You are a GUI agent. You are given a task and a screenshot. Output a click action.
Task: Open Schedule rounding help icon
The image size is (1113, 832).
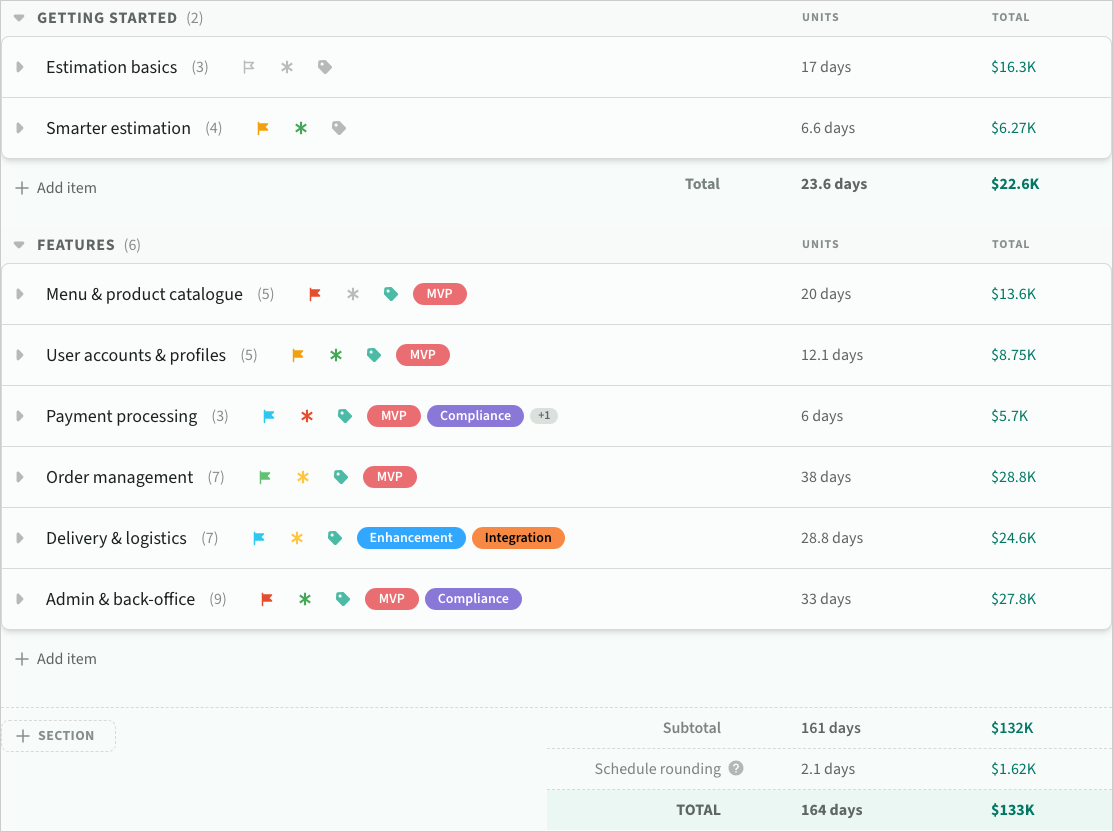[736, 769]
